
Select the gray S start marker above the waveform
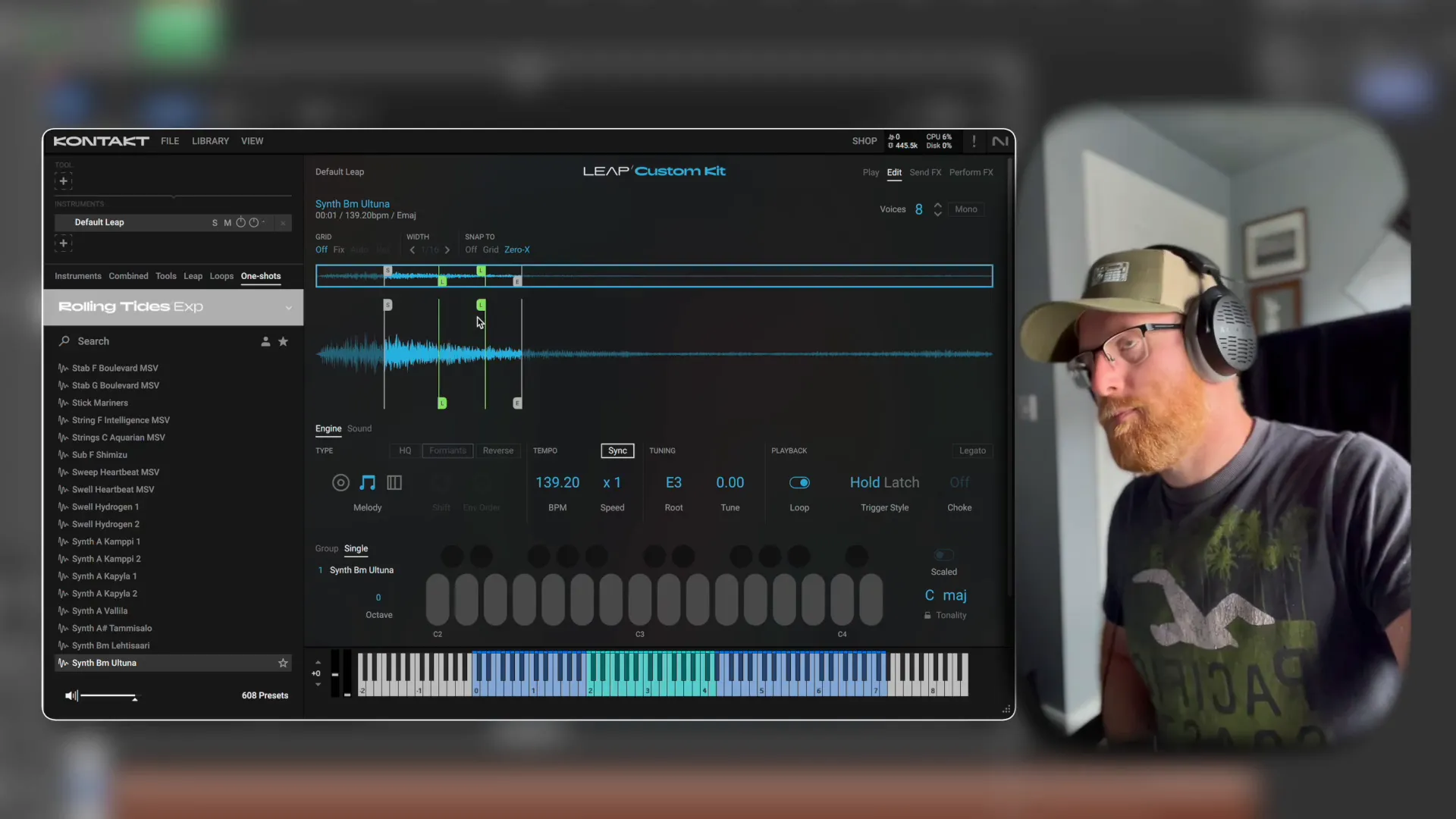tap(388, 305)
